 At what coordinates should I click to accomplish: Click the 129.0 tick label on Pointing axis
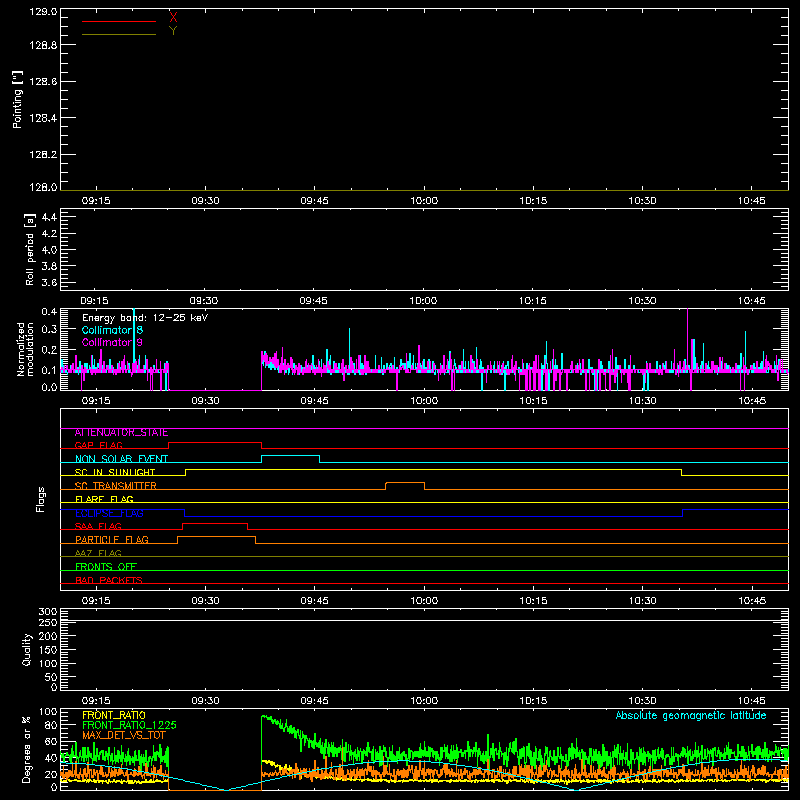[x=43, y=12]
